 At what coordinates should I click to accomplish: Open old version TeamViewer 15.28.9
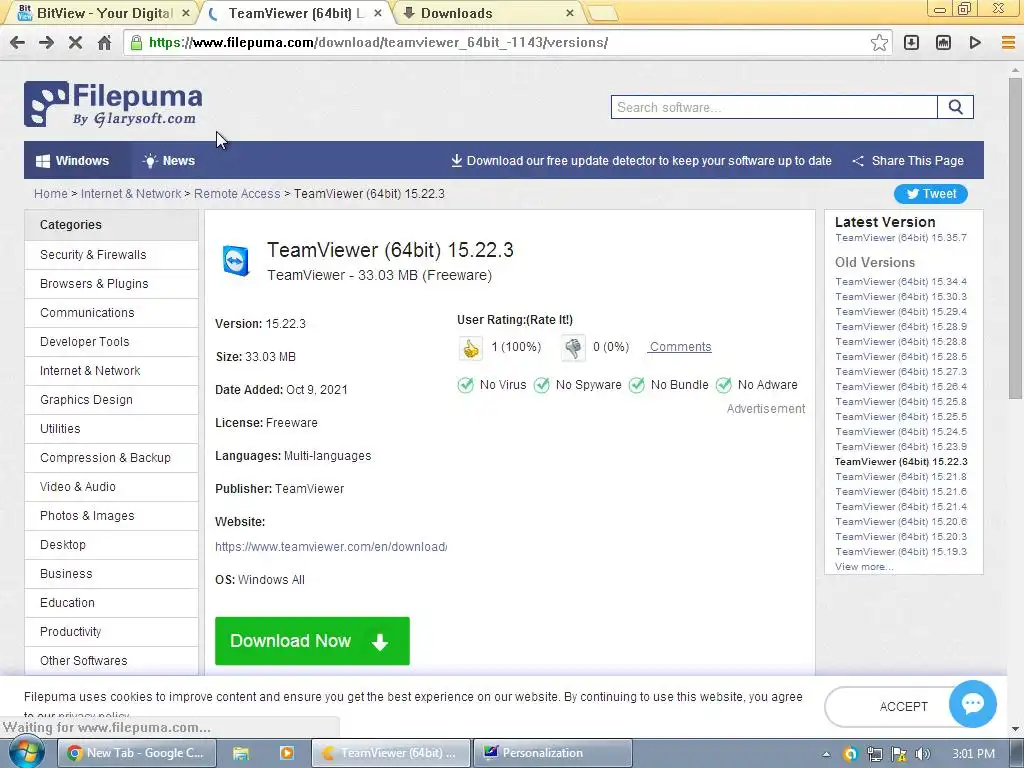901,327
